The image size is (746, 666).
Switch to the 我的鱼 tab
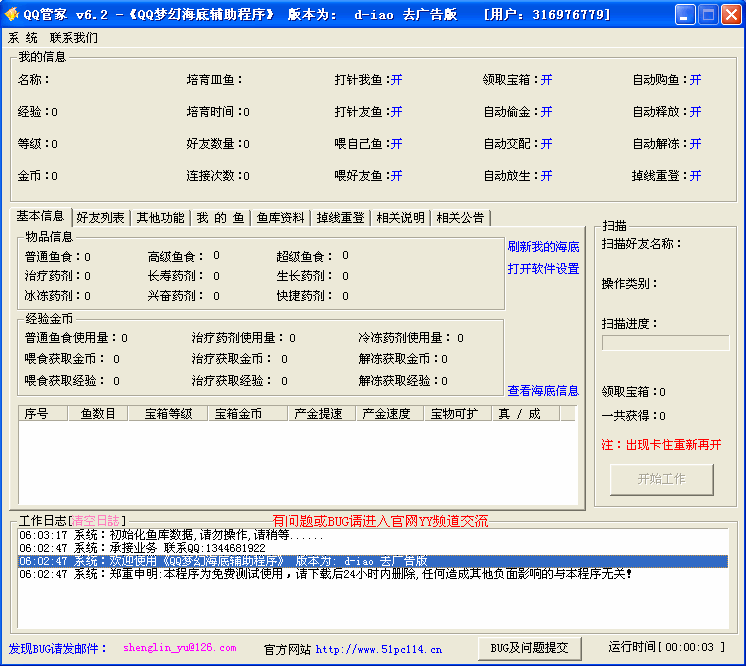click(220, 218)
